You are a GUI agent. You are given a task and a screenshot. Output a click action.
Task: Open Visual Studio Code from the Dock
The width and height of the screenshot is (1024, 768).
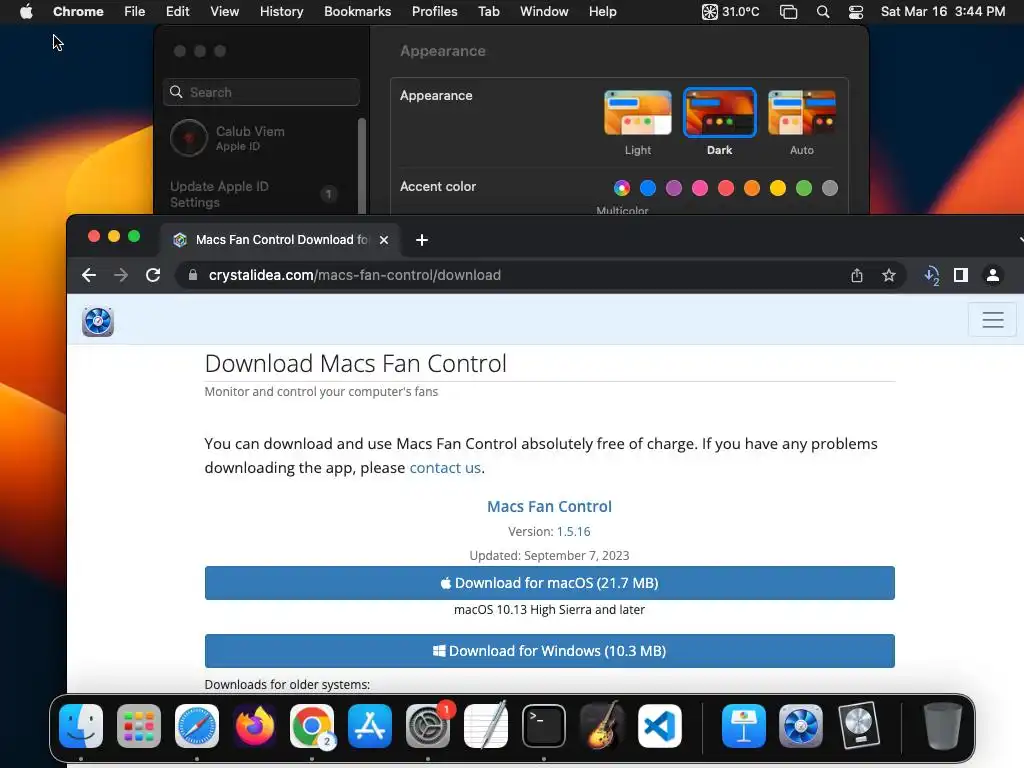coord(660,726)
